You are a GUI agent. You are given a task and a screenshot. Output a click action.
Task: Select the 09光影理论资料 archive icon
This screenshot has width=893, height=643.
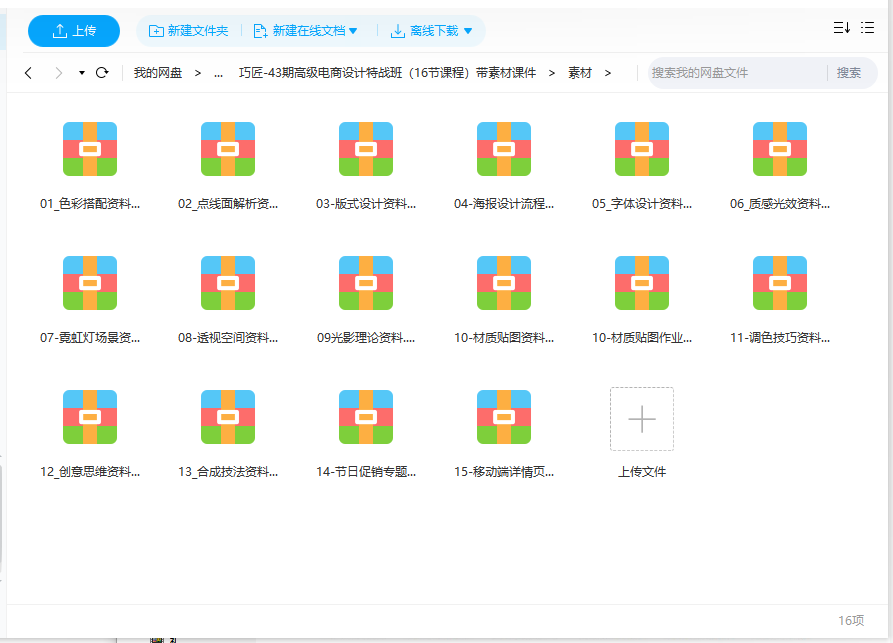pos(366,282)
